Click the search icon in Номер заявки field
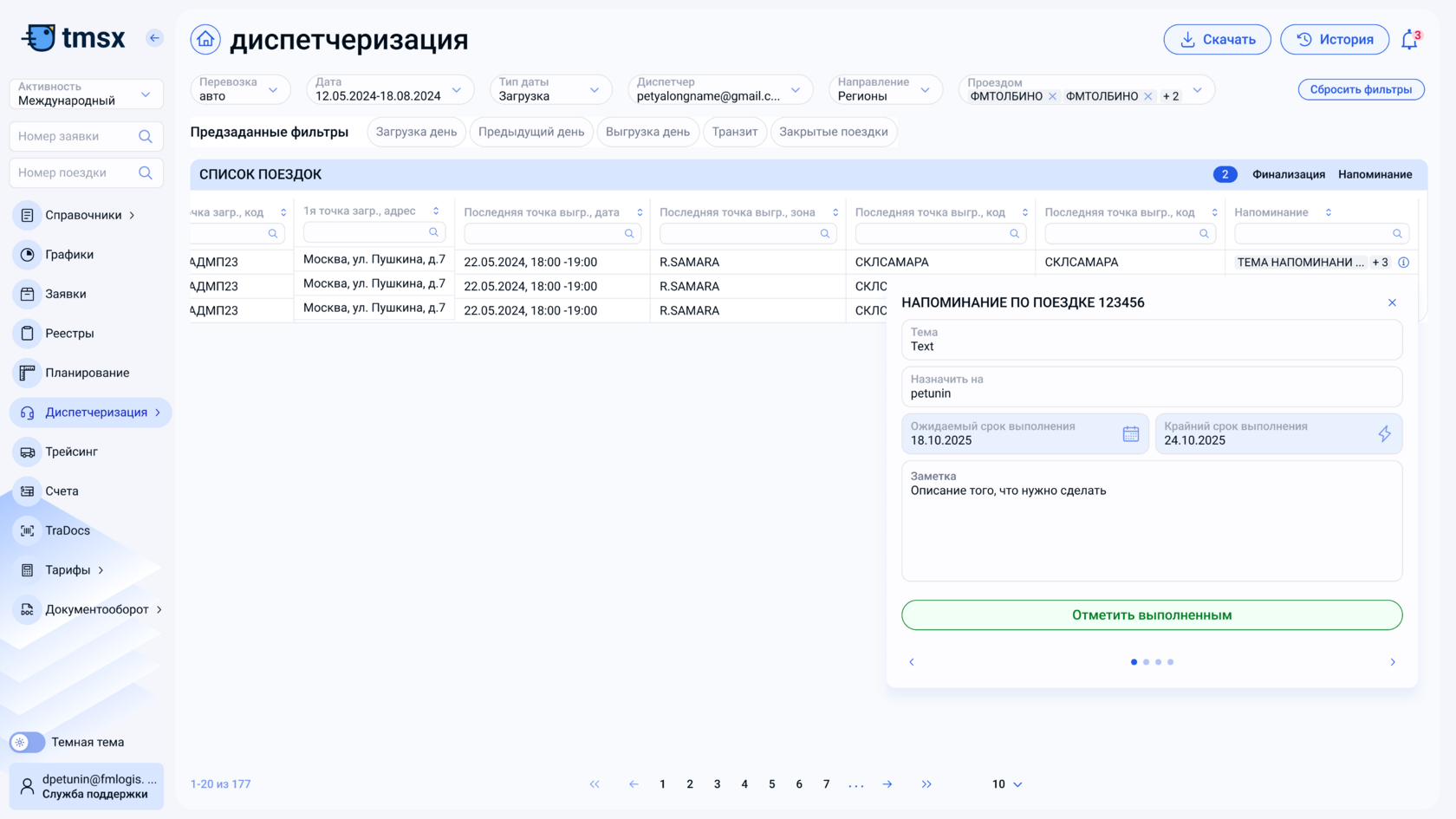The image size is (1456, 819). click(x=146, y=136)
